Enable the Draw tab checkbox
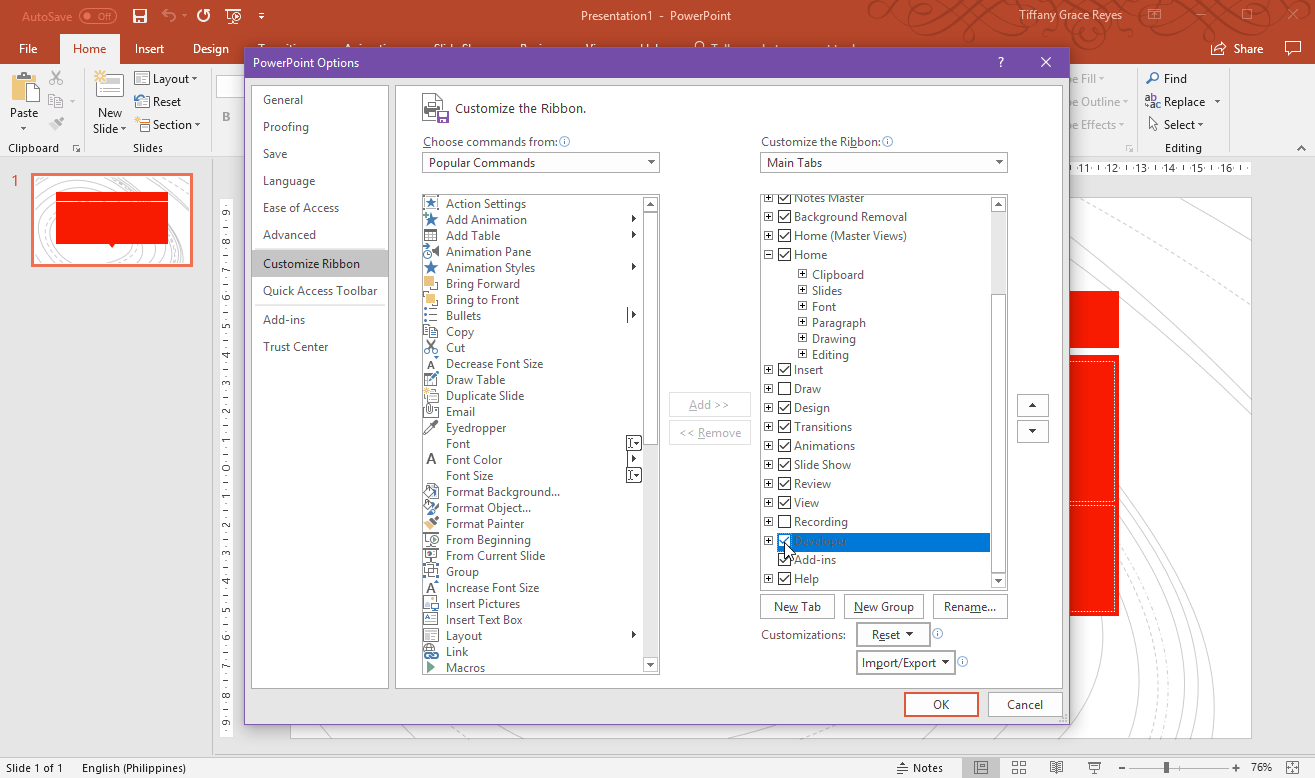The height and width of the screenshot is (778, 1315). 785,389
